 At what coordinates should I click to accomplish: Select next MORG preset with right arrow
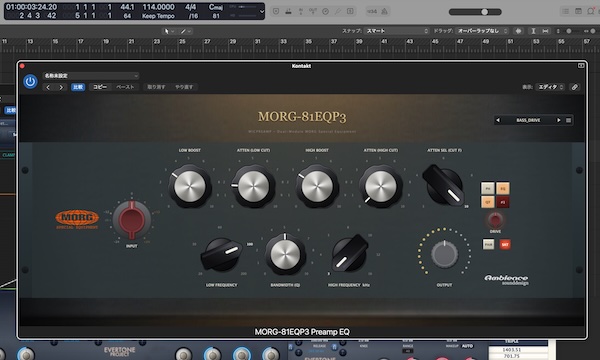point(559,120)
